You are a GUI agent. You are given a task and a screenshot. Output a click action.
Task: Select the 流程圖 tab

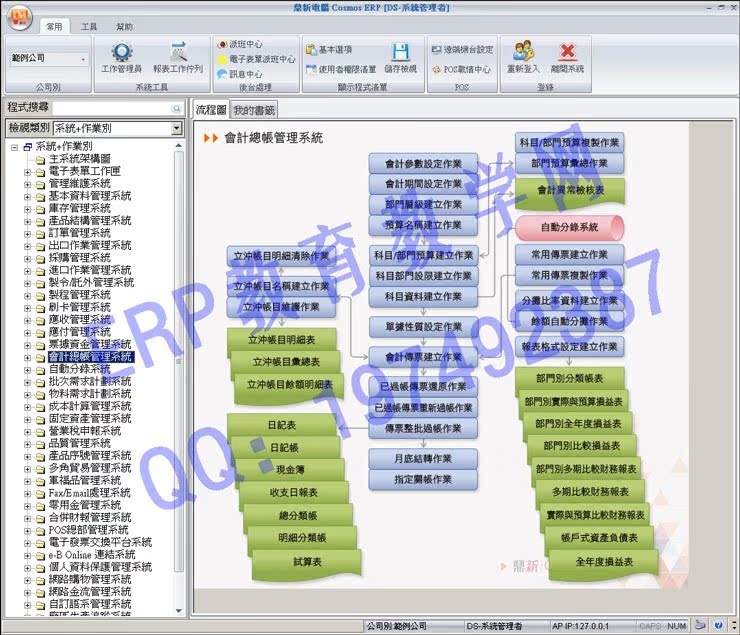pyautogui.click(x=211, y=110)
